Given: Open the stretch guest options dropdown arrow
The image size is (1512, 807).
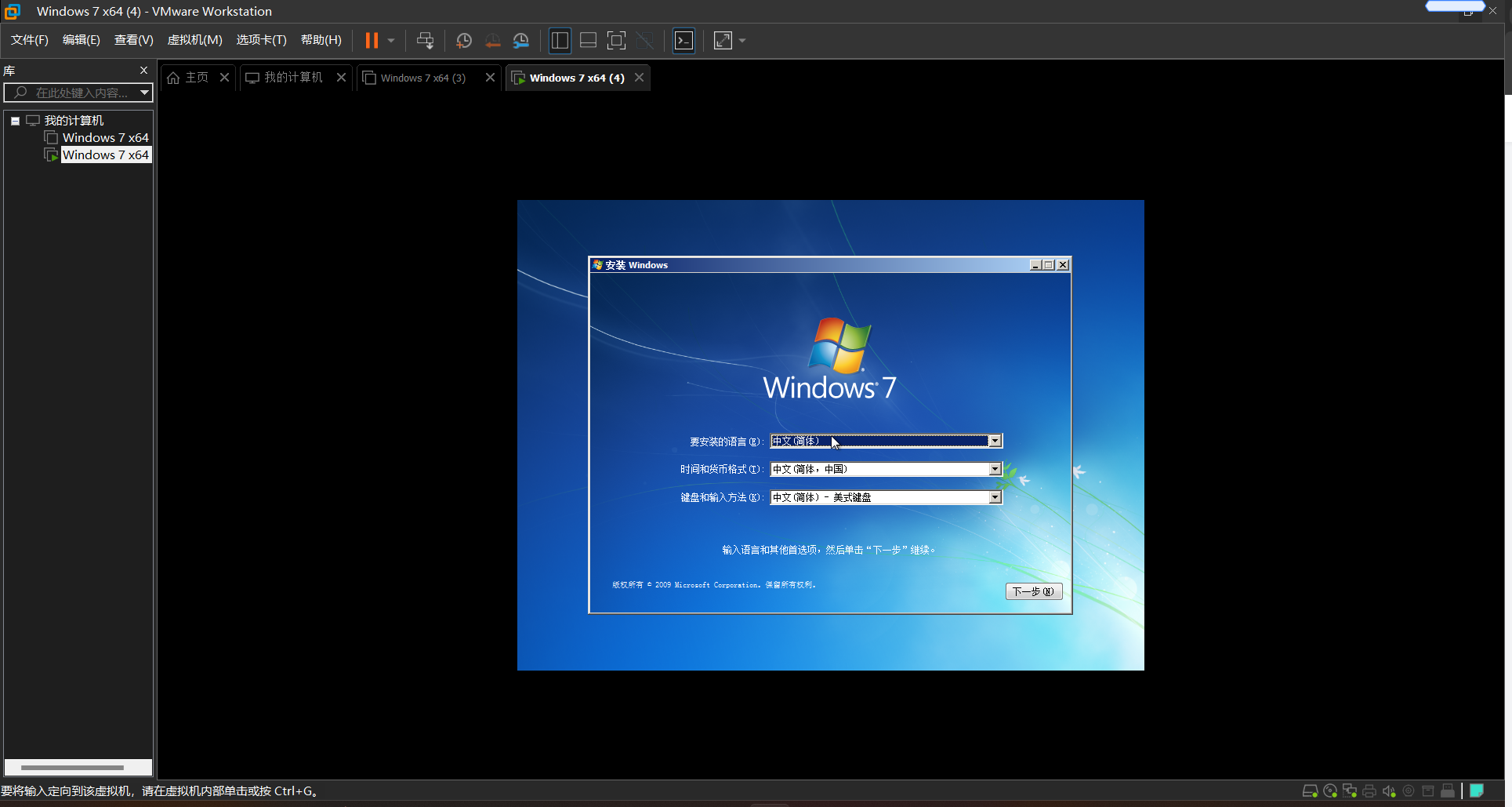Looking at the screenshot, I should 742,41.
